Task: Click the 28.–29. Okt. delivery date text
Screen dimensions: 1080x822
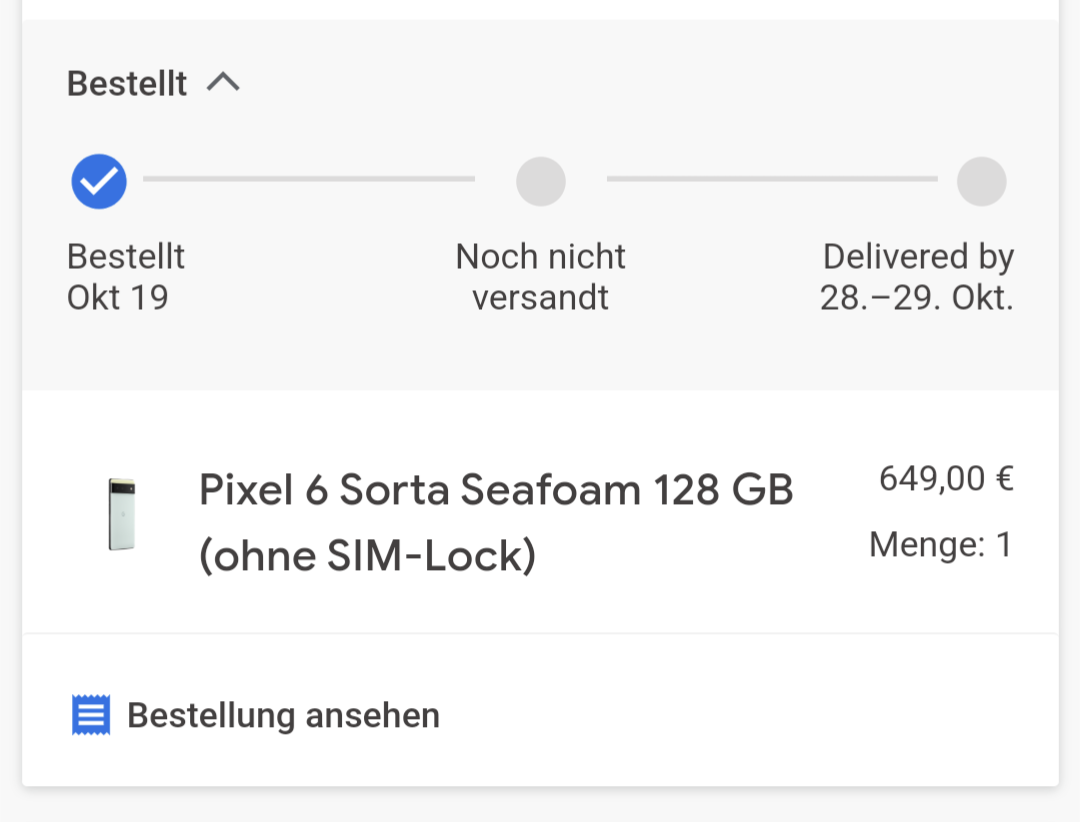Action: 917,298
